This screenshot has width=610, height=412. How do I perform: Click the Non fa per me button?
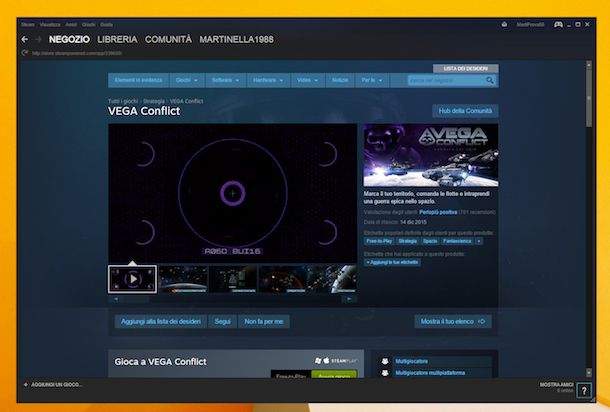264,321
